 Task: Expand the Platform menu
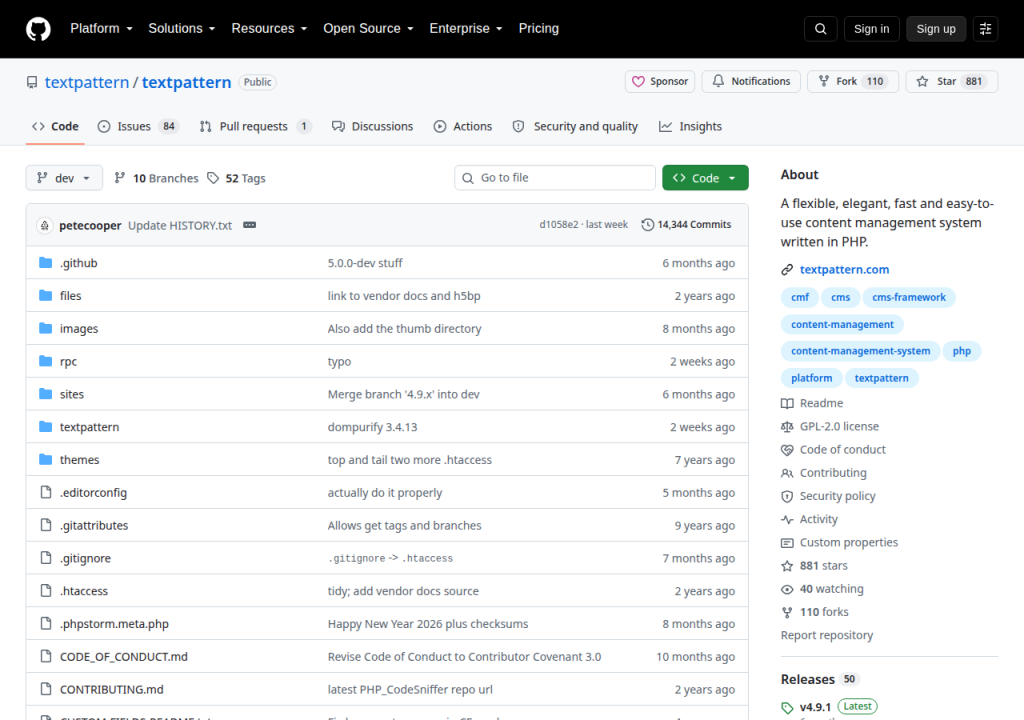pos(101,29)
